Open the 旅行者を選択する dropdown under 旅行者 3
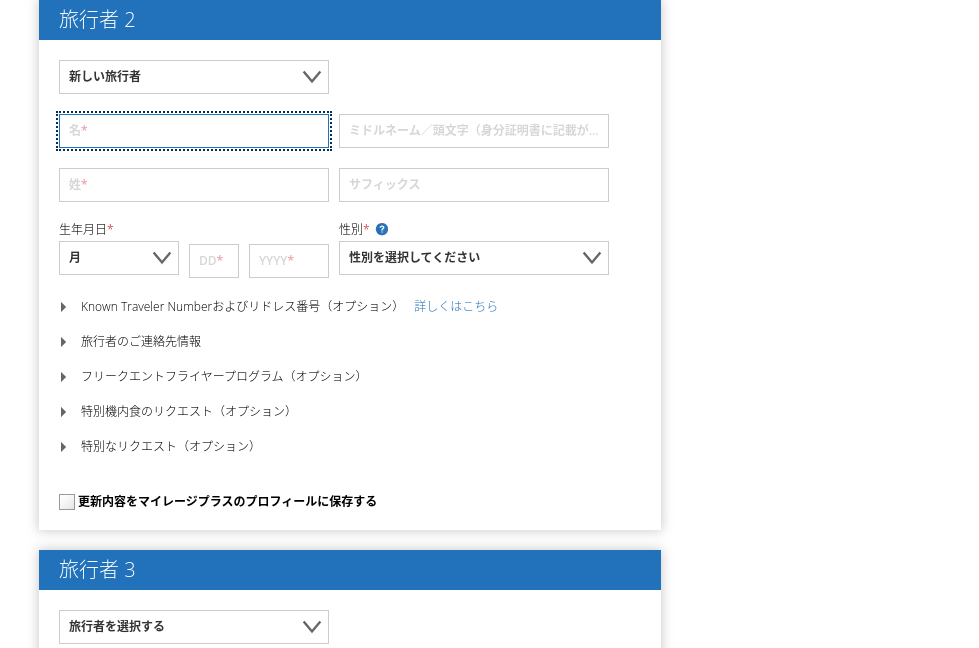The image size is (979, 648). pos(193,627)
